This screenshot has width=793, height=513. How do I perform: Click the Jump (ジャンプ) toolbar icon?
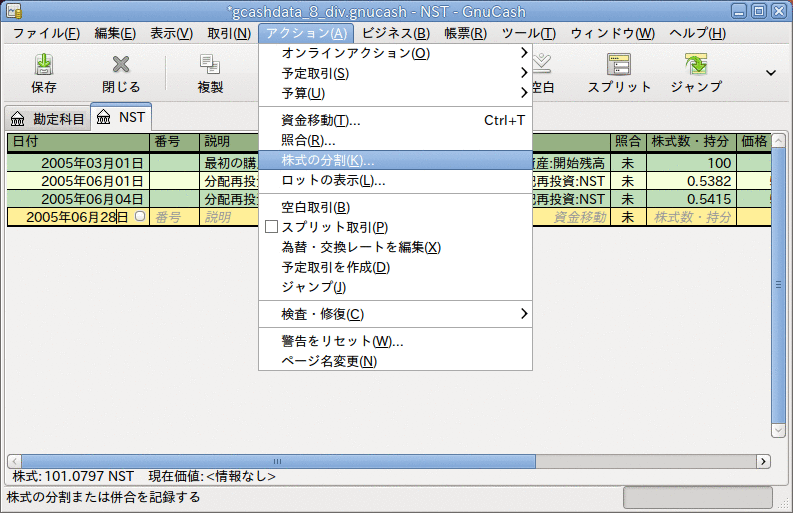696,65
